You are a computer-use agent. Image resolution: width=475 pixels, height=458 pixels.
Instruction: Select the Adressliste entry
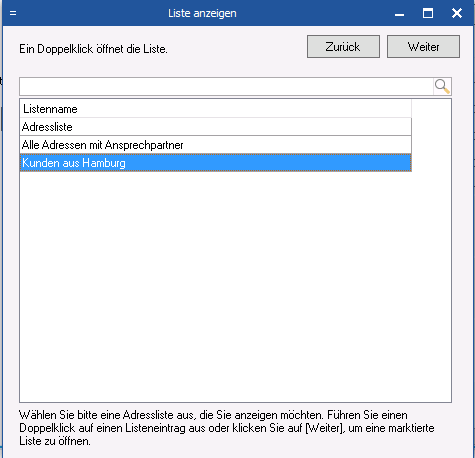click(x=215, y=127)
